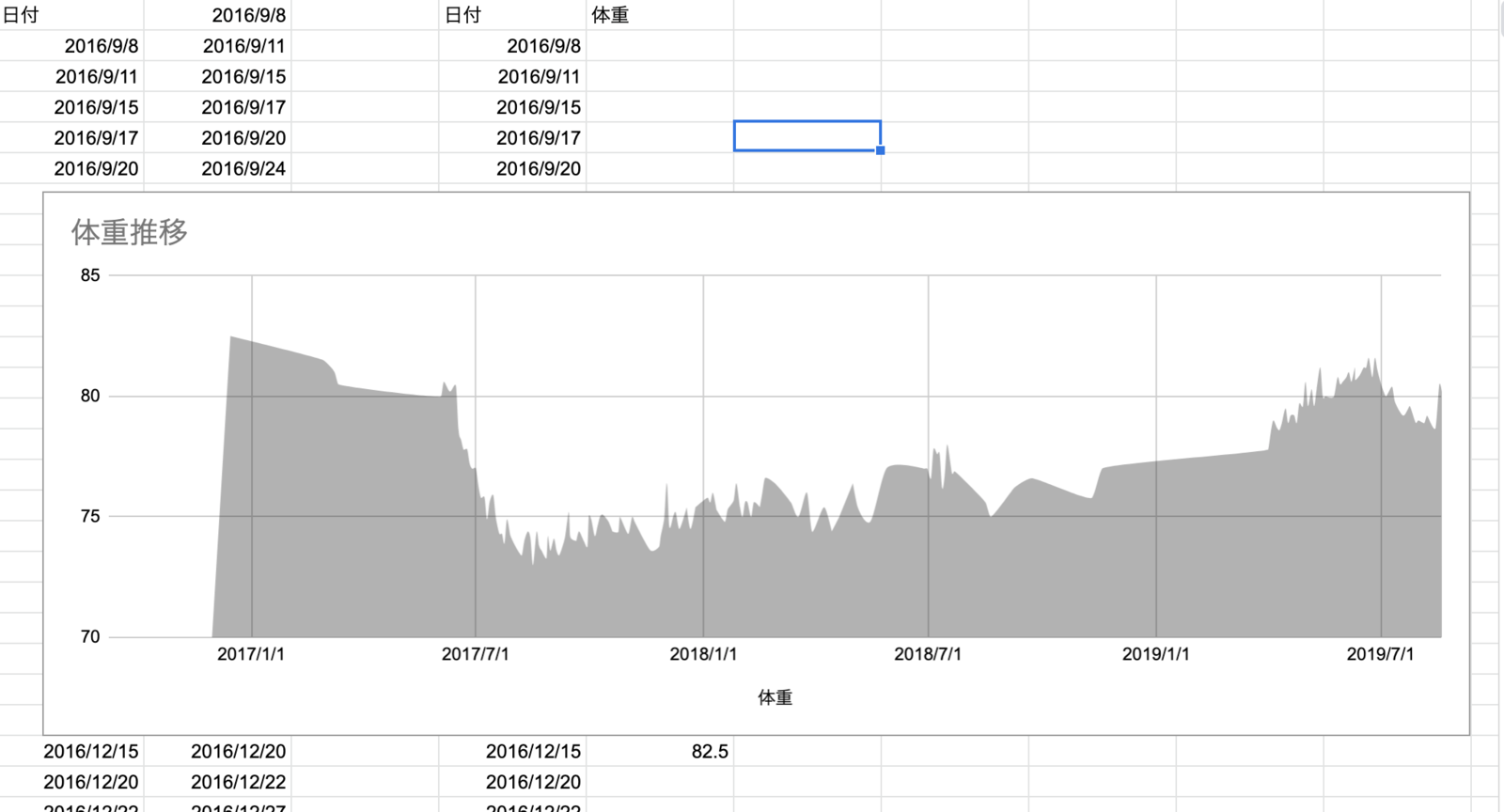The width and height of the screenshot is (1504, 812).
Task: Select the 82.5 weight value cell
Action: coord(660,751)
